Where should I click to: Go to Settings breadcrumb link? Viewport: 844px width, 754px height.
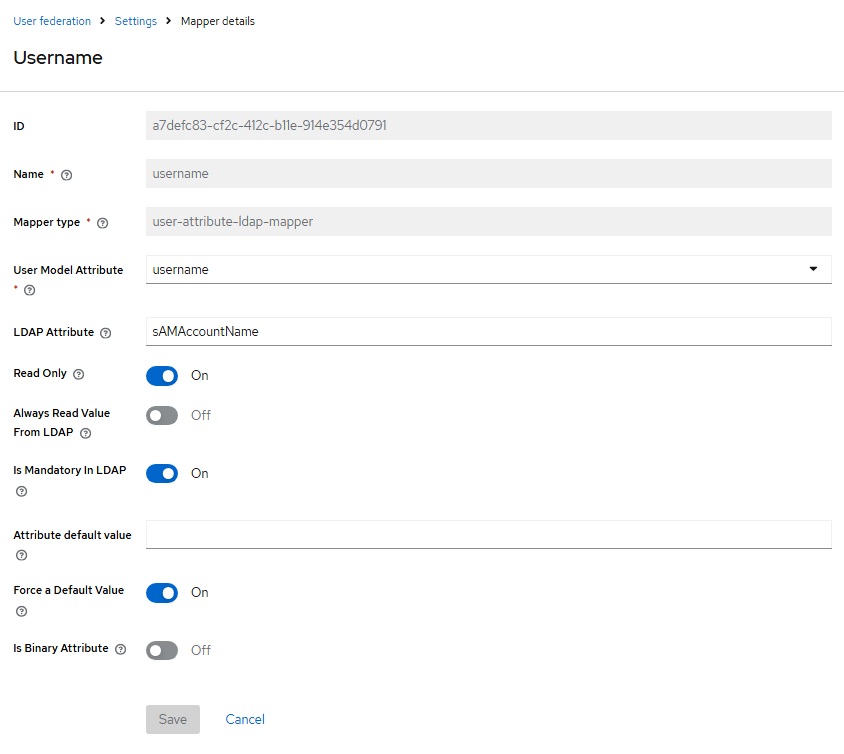pos(136,21)
